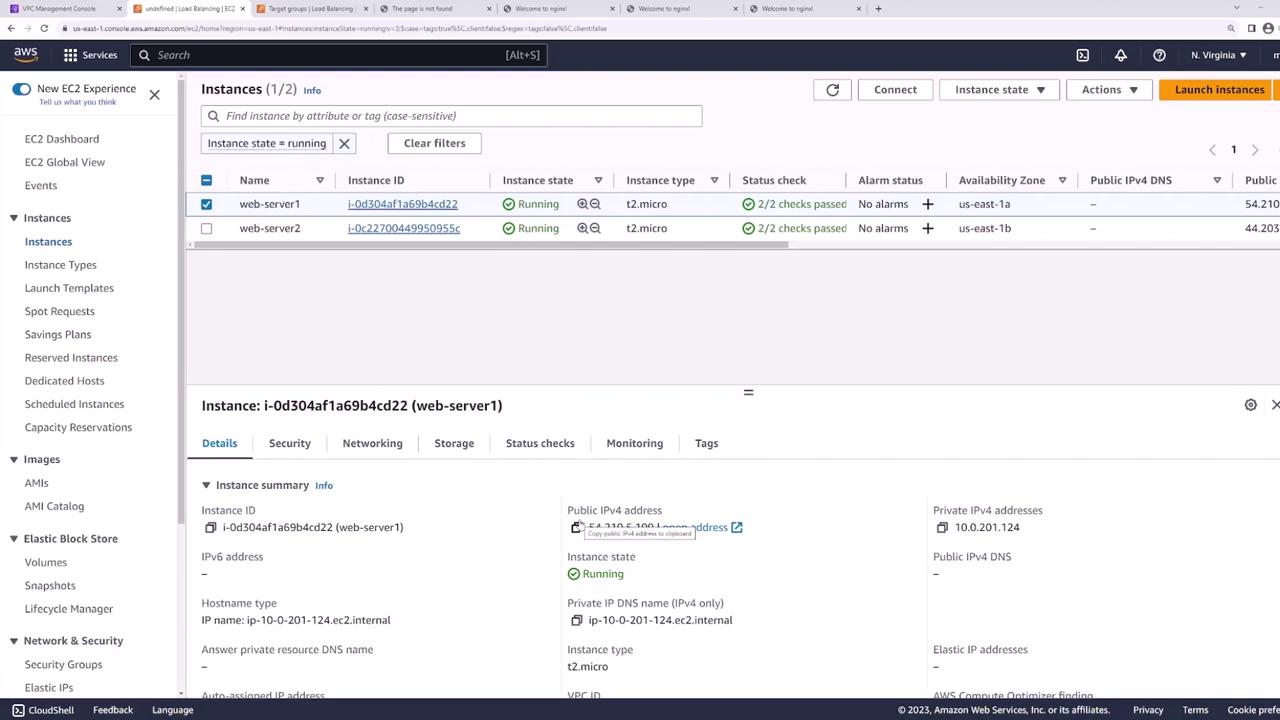Copy the instance ID in summary
Viewport: 1280px width, 720px height.
(x=210, y=528)
